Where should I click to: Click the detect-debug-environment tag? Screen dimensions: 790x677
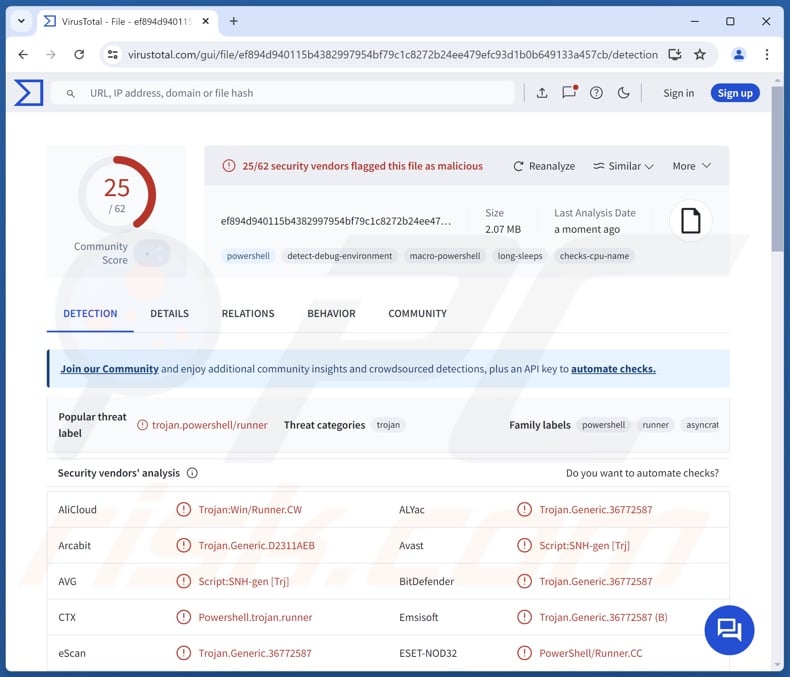[x=340, y=256]
